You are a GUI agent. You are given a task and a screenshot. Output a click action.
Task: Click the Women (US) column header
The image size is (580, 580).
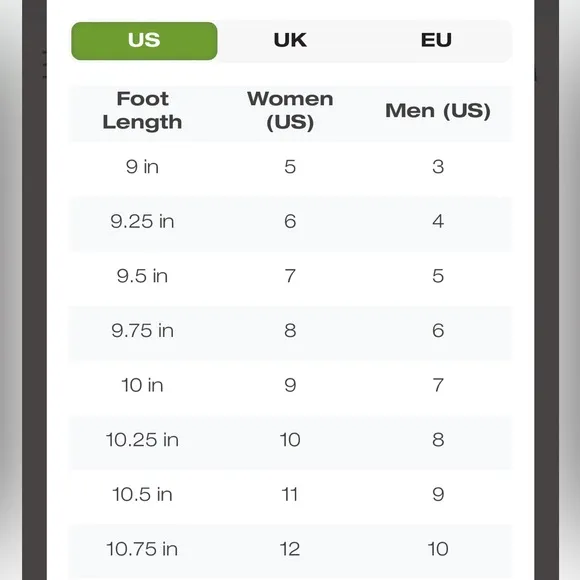290,111
